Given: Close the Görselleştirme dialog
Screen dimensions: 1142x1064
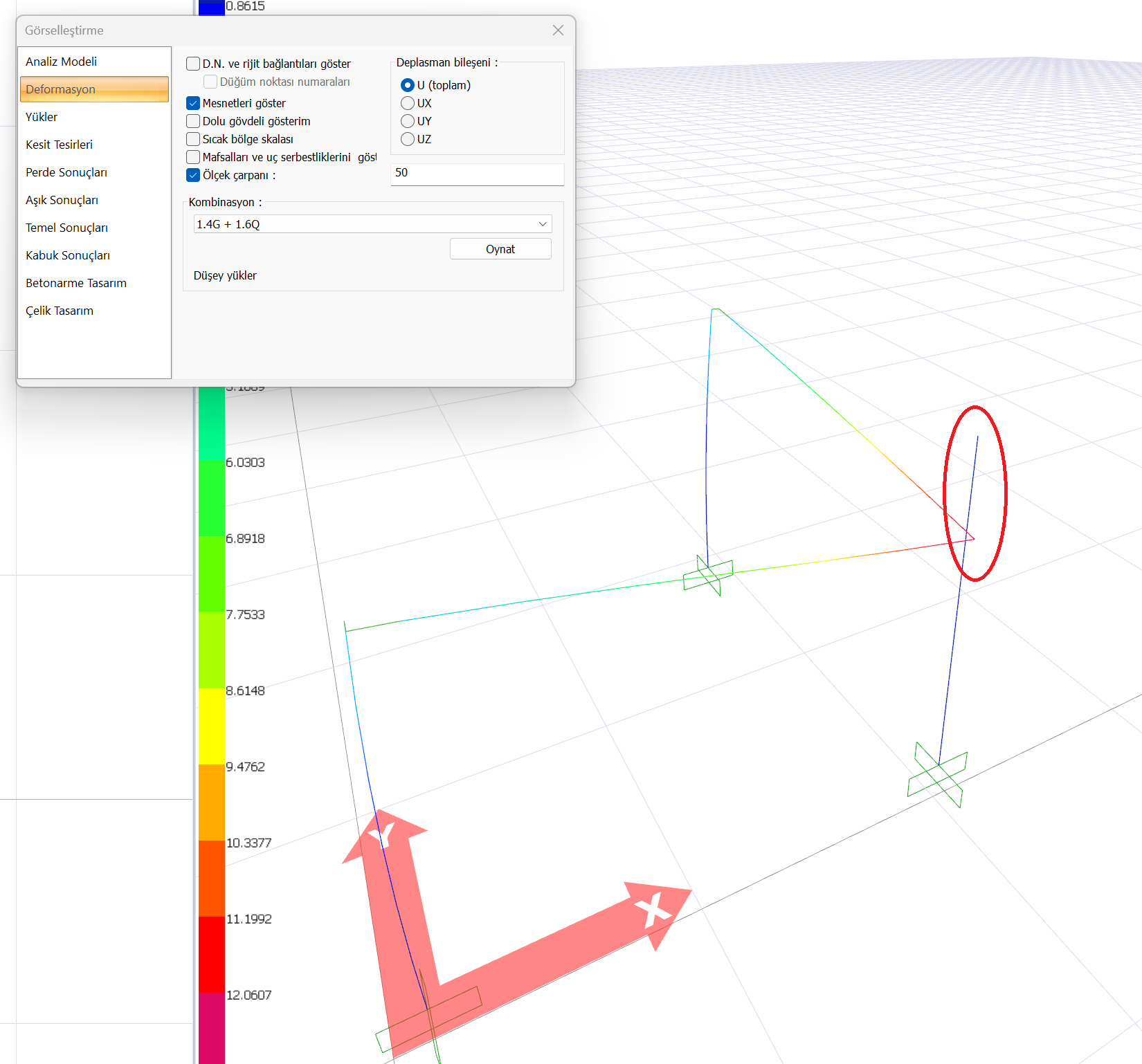Looking at the screenshot, I should click(558, 30).
